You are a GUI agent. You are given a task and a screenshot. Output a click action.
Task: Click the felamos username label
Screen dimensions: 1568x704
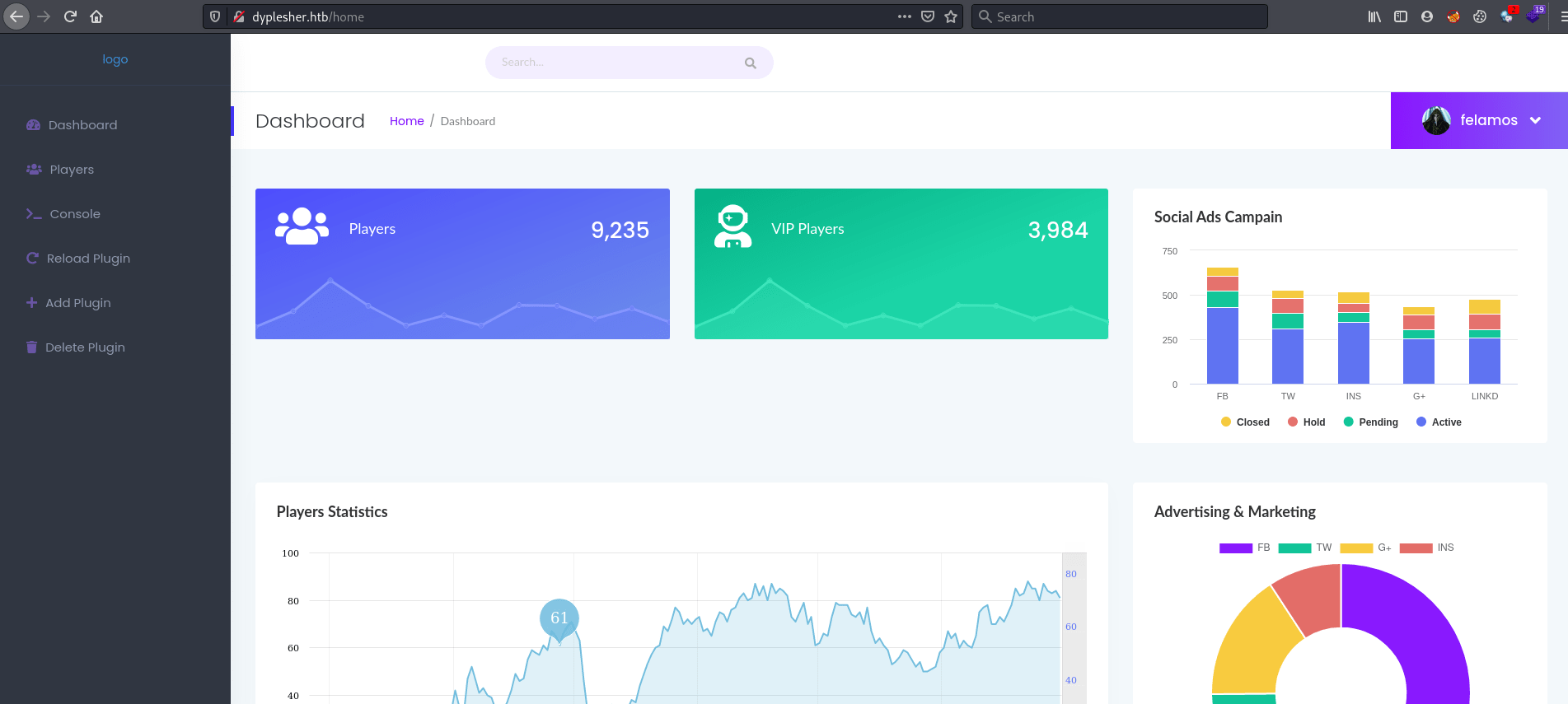point(1489,120)
